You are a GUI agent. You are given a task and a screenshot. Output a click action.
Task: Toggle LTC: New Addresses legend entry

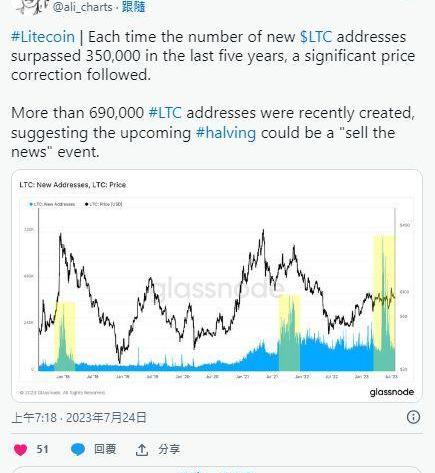click(x=52, y=204)
